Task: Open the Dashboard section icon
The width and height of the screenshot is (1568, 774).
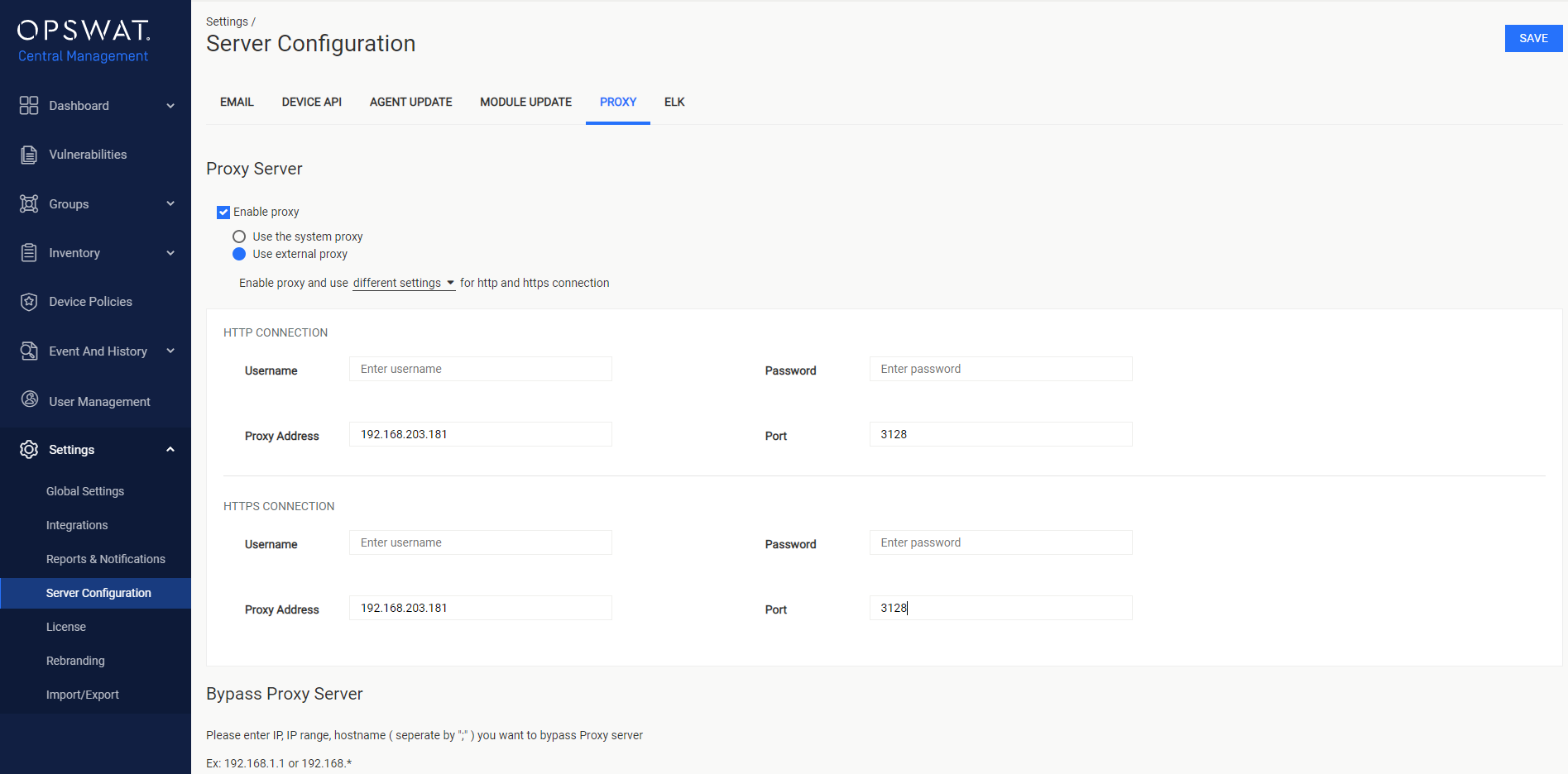Action: coord(28,105)
